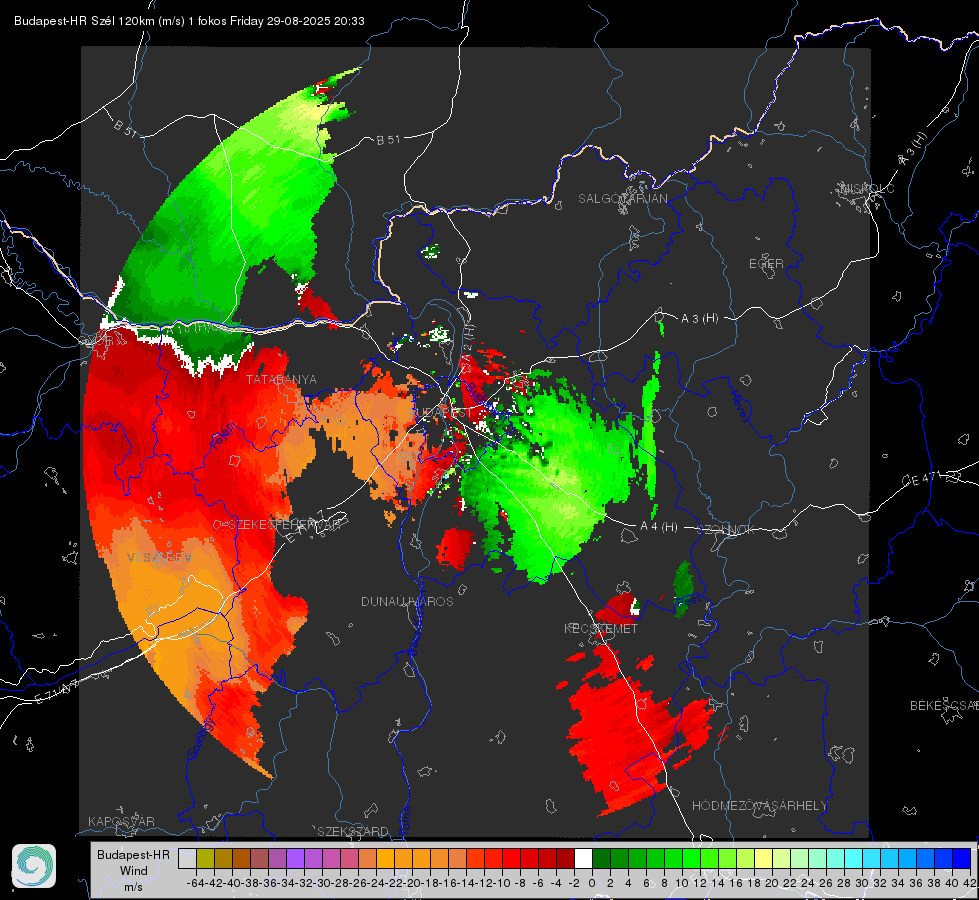
Task: Click the 20 value on legend scale
Action: [x=772, y=883]
